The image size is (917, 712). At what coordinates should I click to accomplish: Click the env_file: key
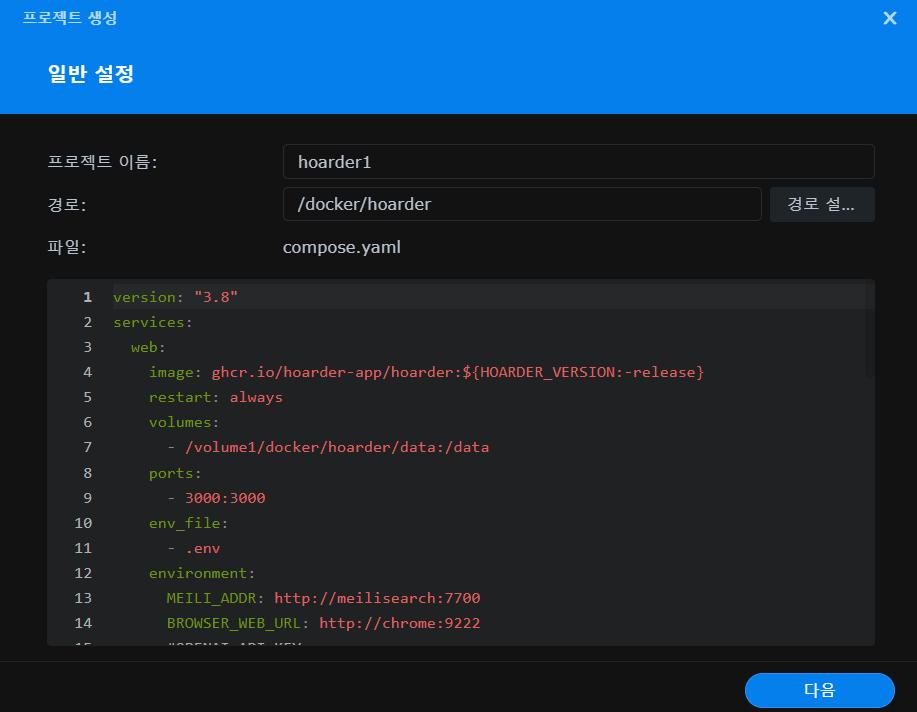click(188, 522)
